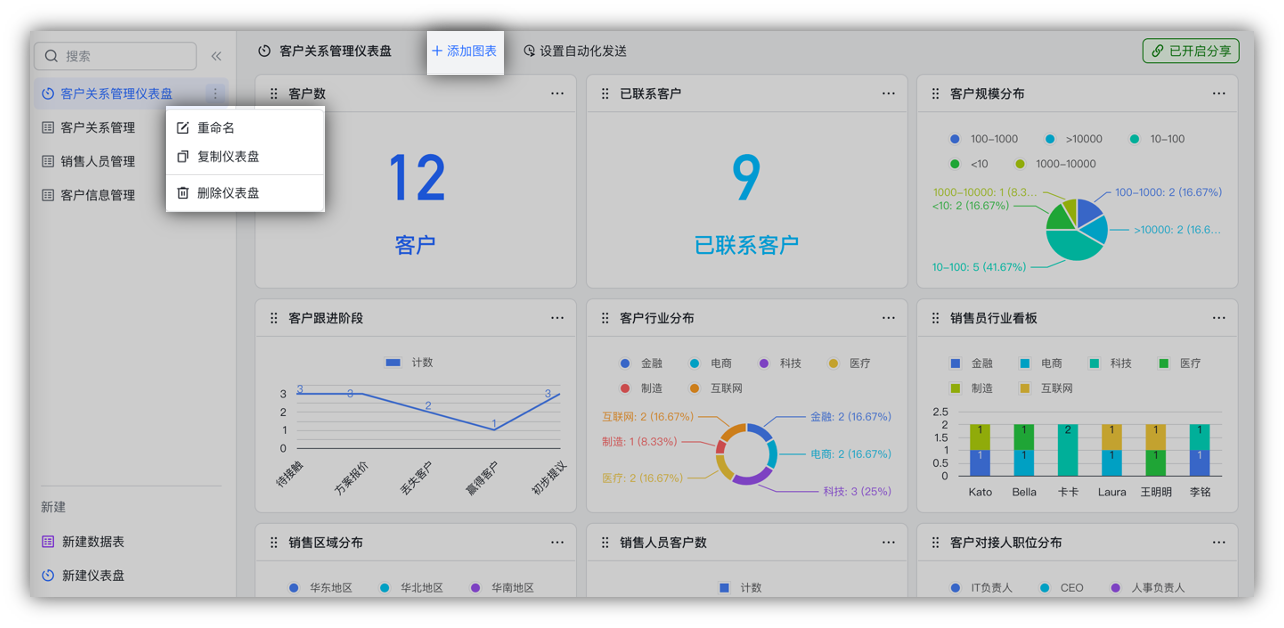This screenshot has height=628, width=1284.
Task: Toggle 互联网 legend in 销售员行业看板 chart
Action: point(1045,388)
